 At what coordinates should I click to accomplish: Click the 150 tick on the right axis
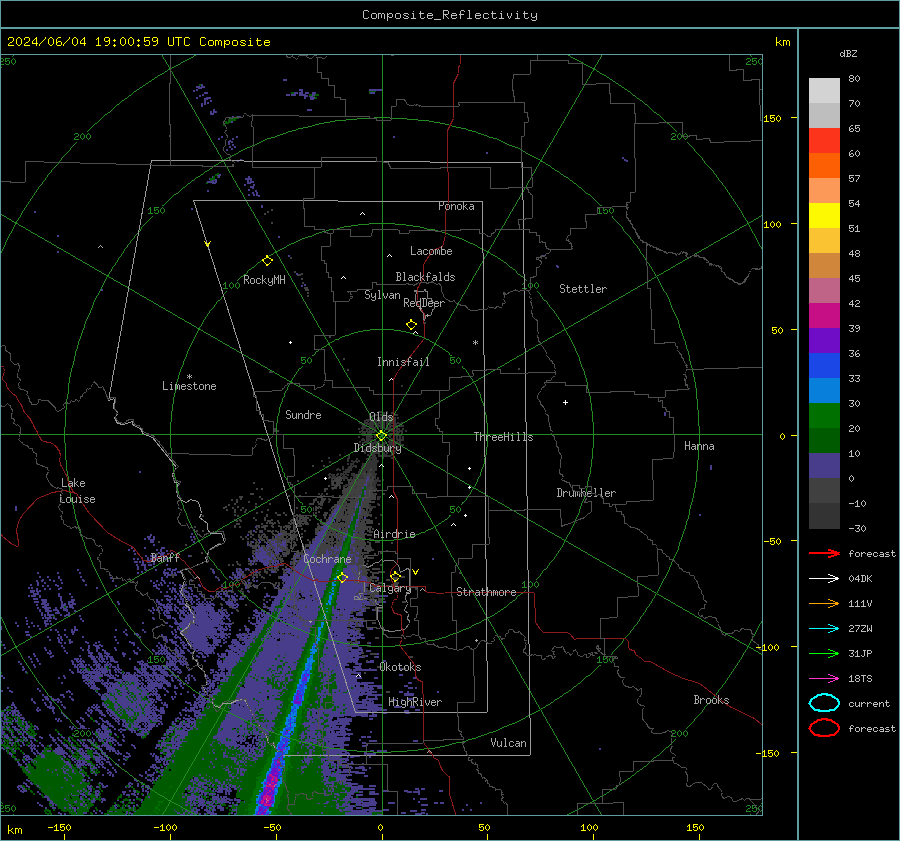tap(772, 118)
